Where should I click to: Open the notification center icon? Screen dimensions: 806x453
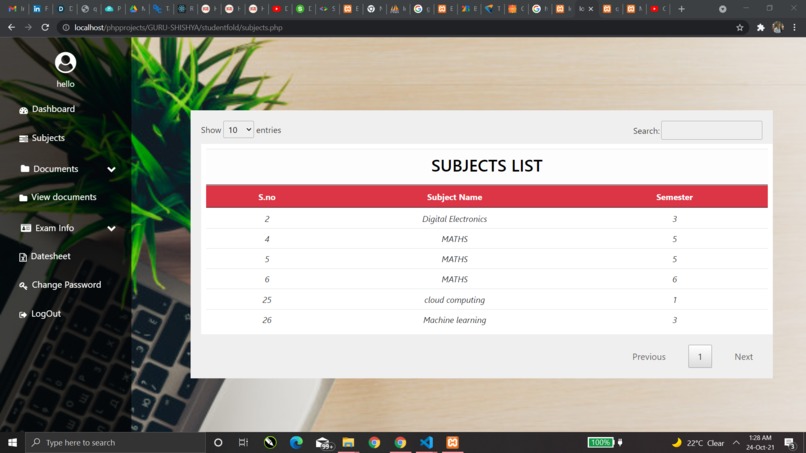(x=790, y=443)
